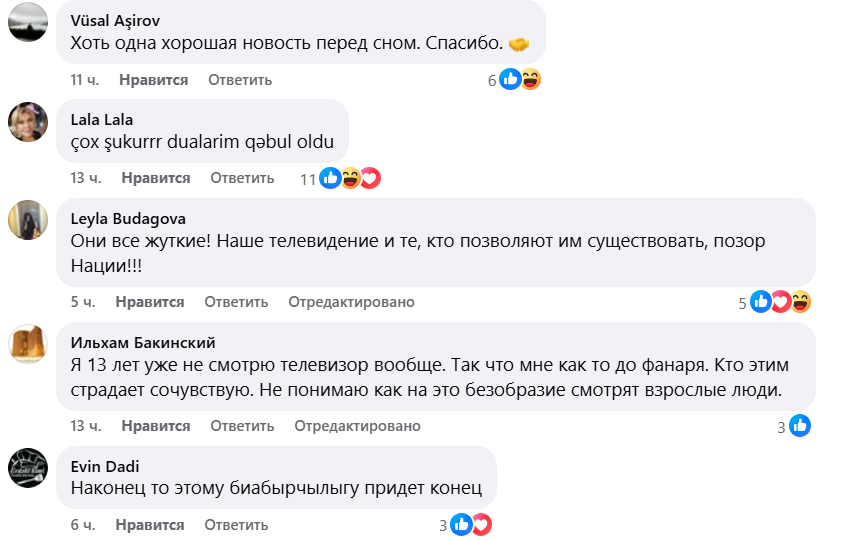Viewport: 862px width, 540px height.
Task: Click thumbs-up reaction icon on Lala Lala's comment
Action: pyautogui.click(x=330, y=178)
